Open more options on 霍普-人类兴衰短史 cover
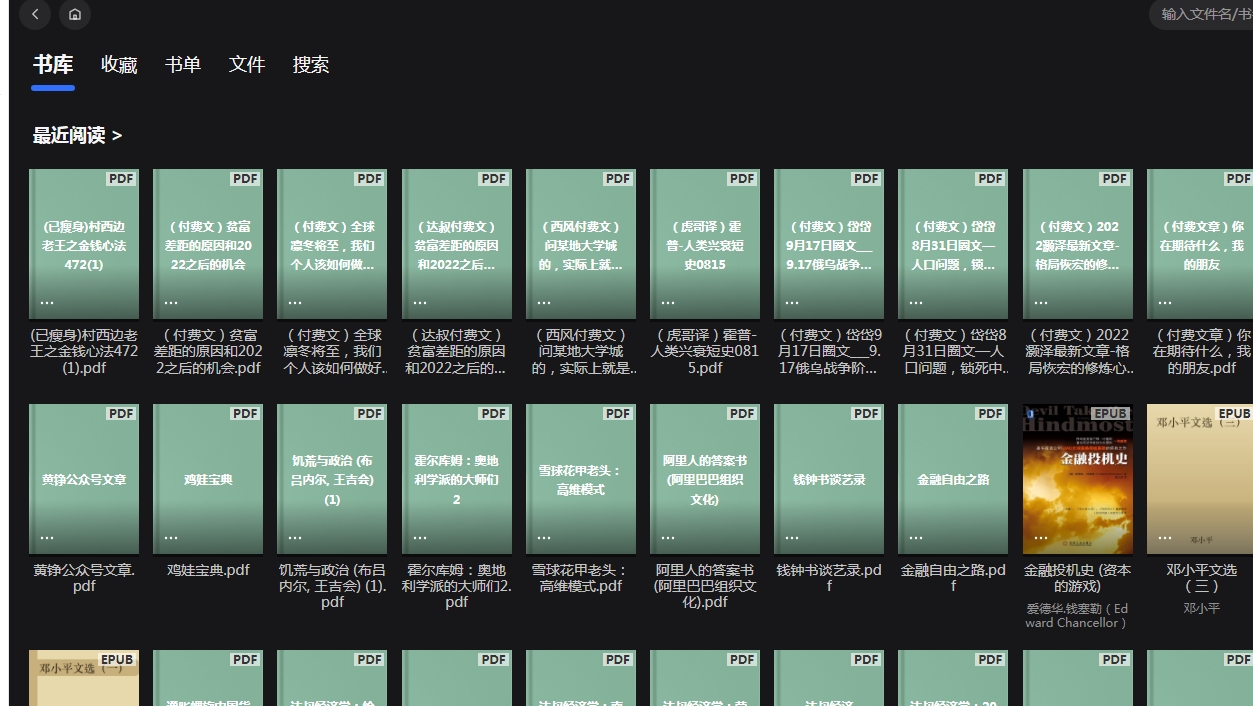1253x706 pixels. [668, 302]
